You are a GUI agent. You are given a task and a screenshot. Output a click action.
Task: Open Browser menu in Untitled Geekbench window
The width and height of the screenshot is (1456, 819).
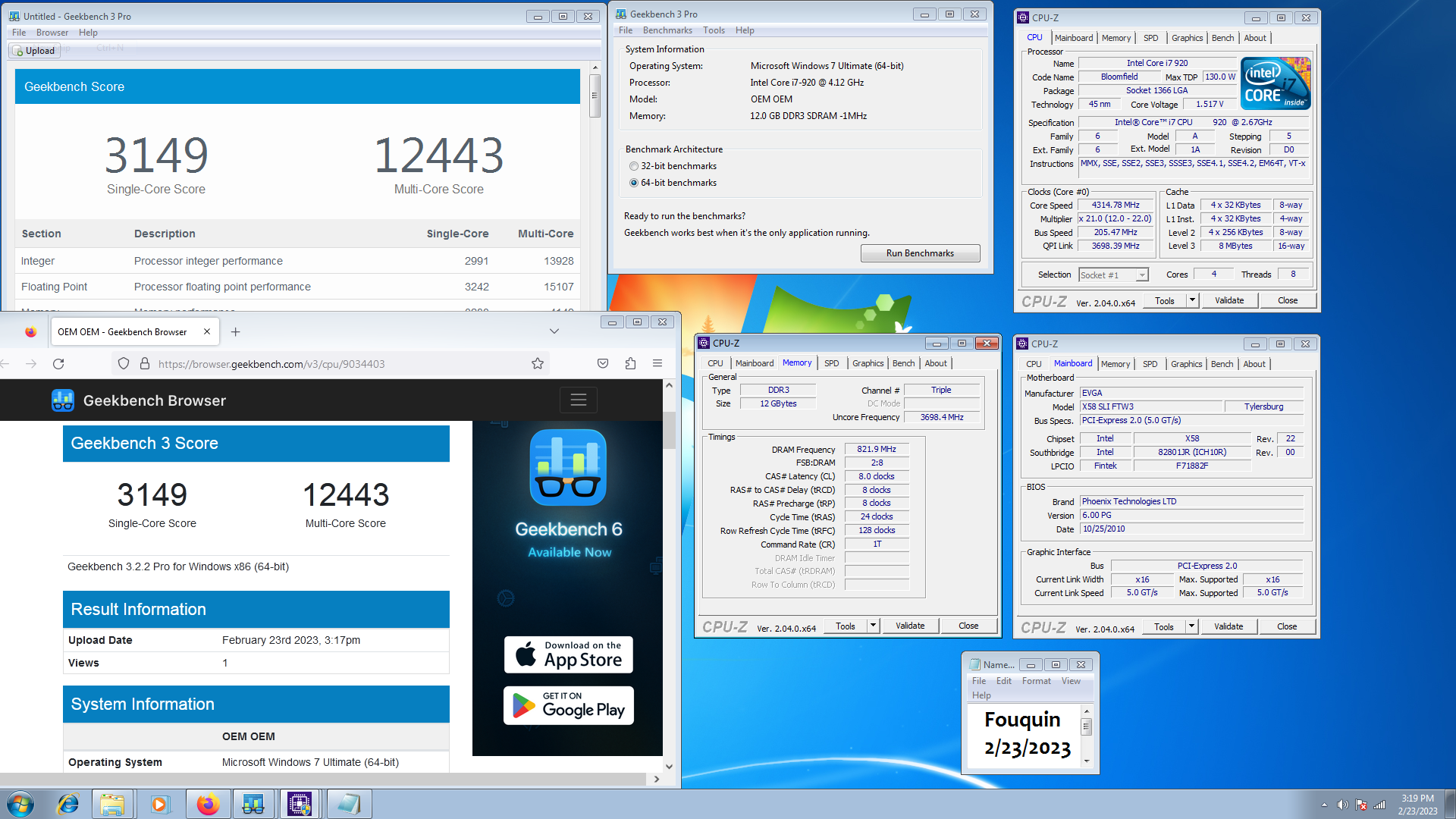[52, 33]
